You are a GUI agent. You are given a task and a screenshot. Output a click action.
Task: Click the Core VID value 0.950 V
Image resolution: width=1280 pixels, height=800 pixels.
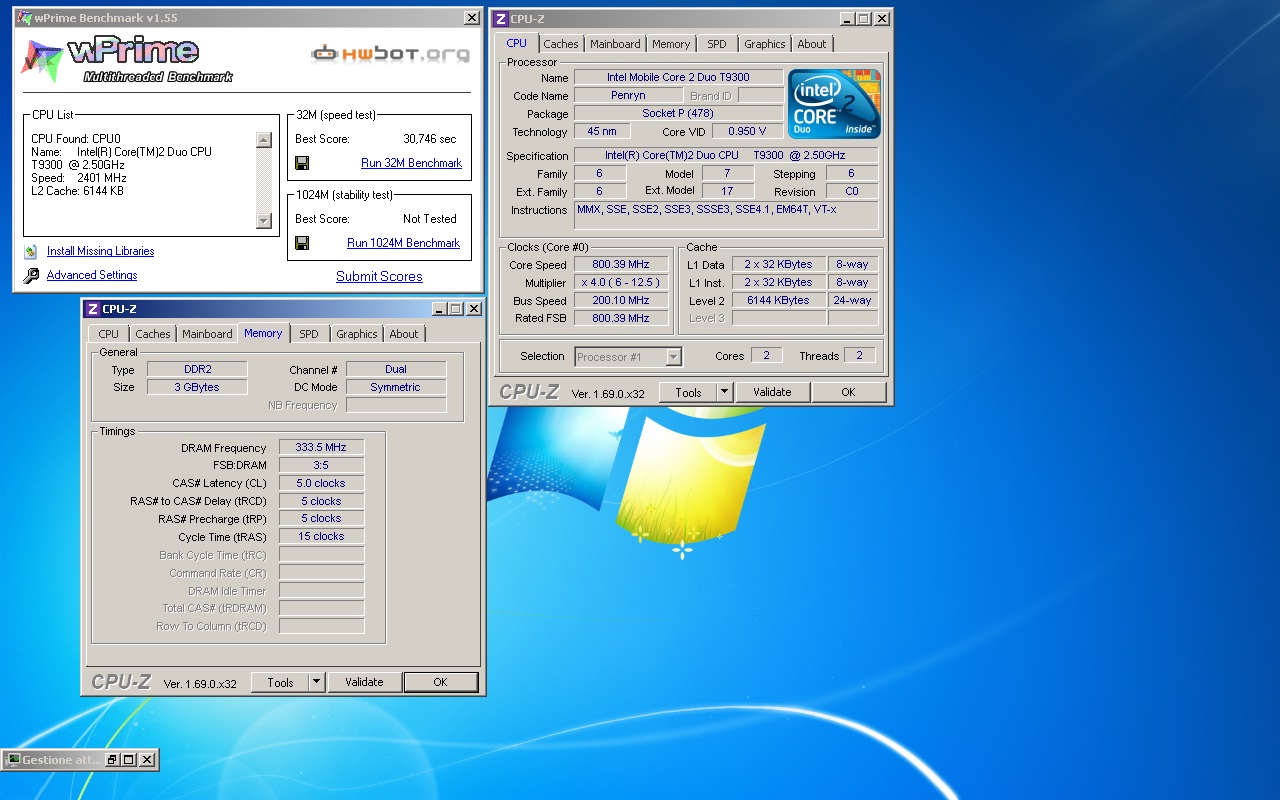coord(747,132)
